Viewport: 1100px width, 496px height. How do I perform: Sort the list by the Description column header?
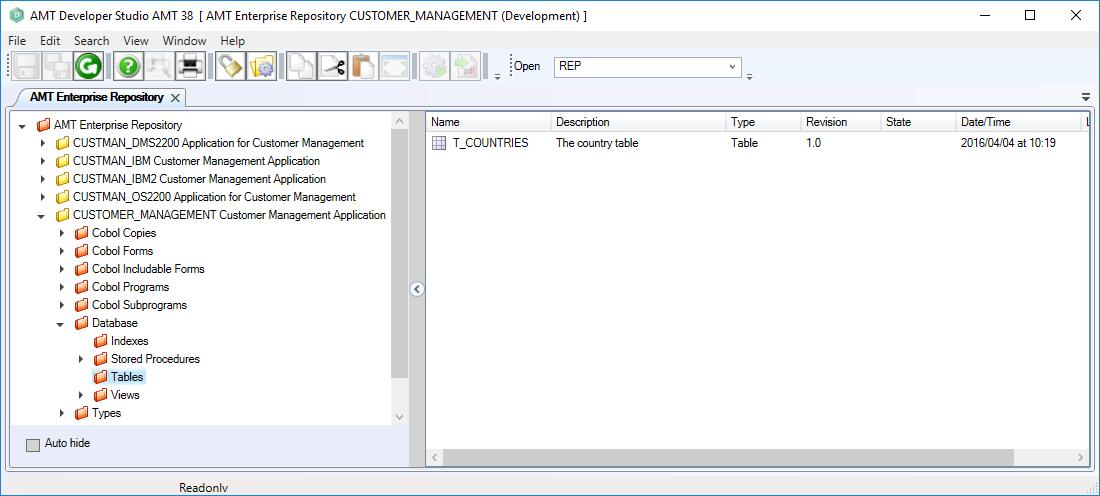click(x=639, y=122)
